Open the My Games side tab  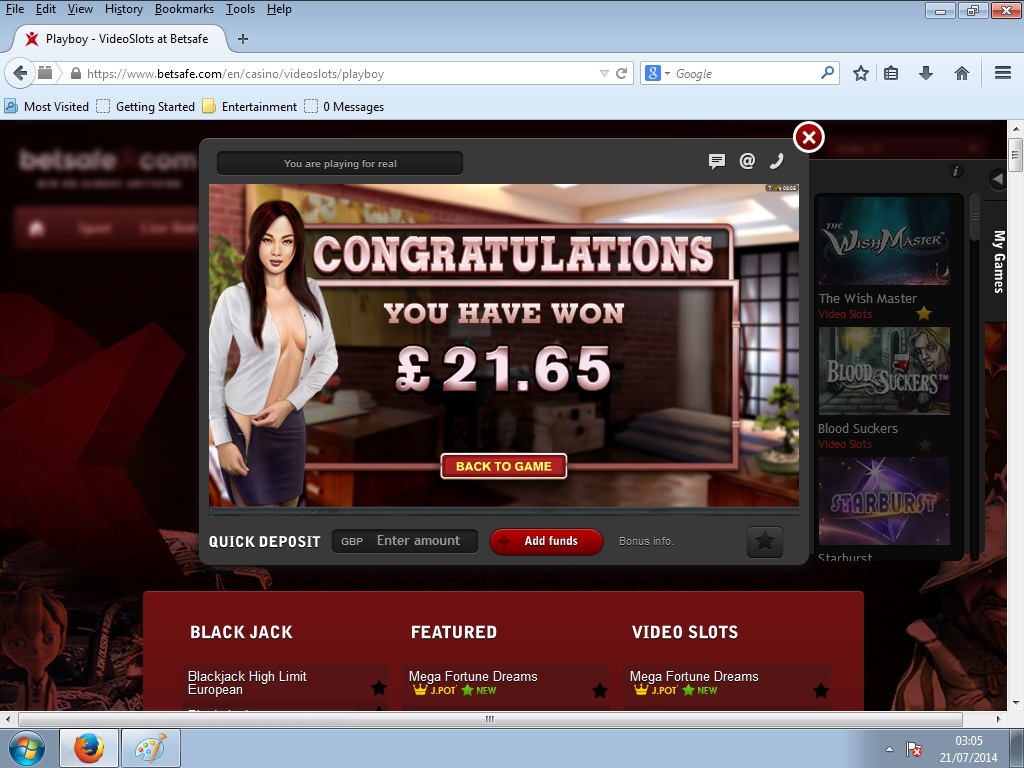click(x=998, y=261)
